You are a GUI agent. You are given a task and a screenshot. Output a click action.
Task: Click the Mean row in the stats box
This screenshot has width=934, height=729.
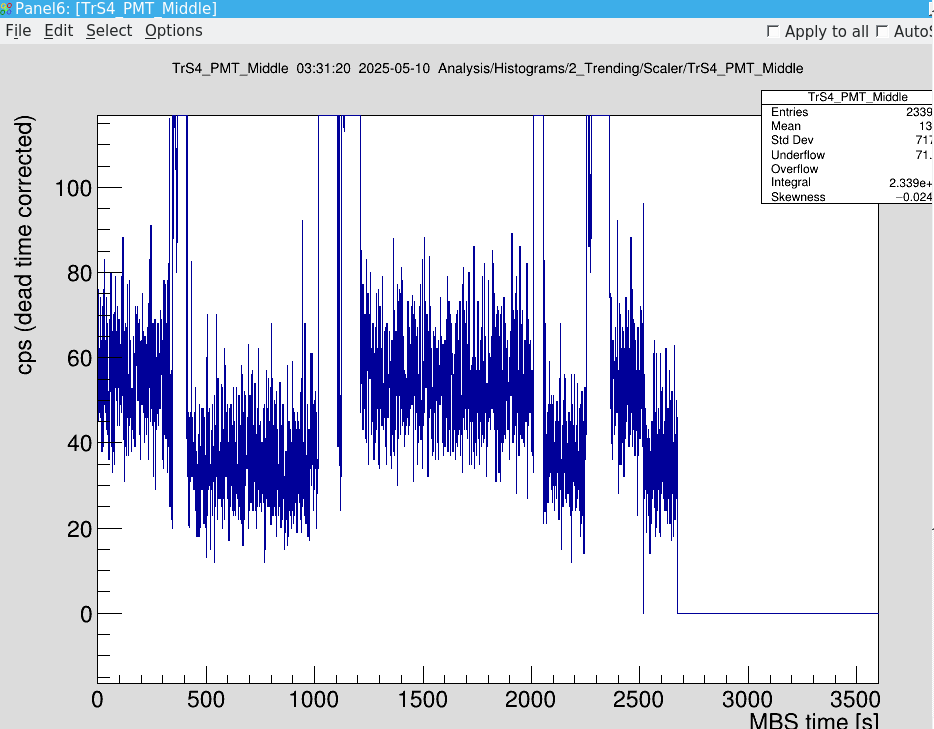(x=848, y=126)
